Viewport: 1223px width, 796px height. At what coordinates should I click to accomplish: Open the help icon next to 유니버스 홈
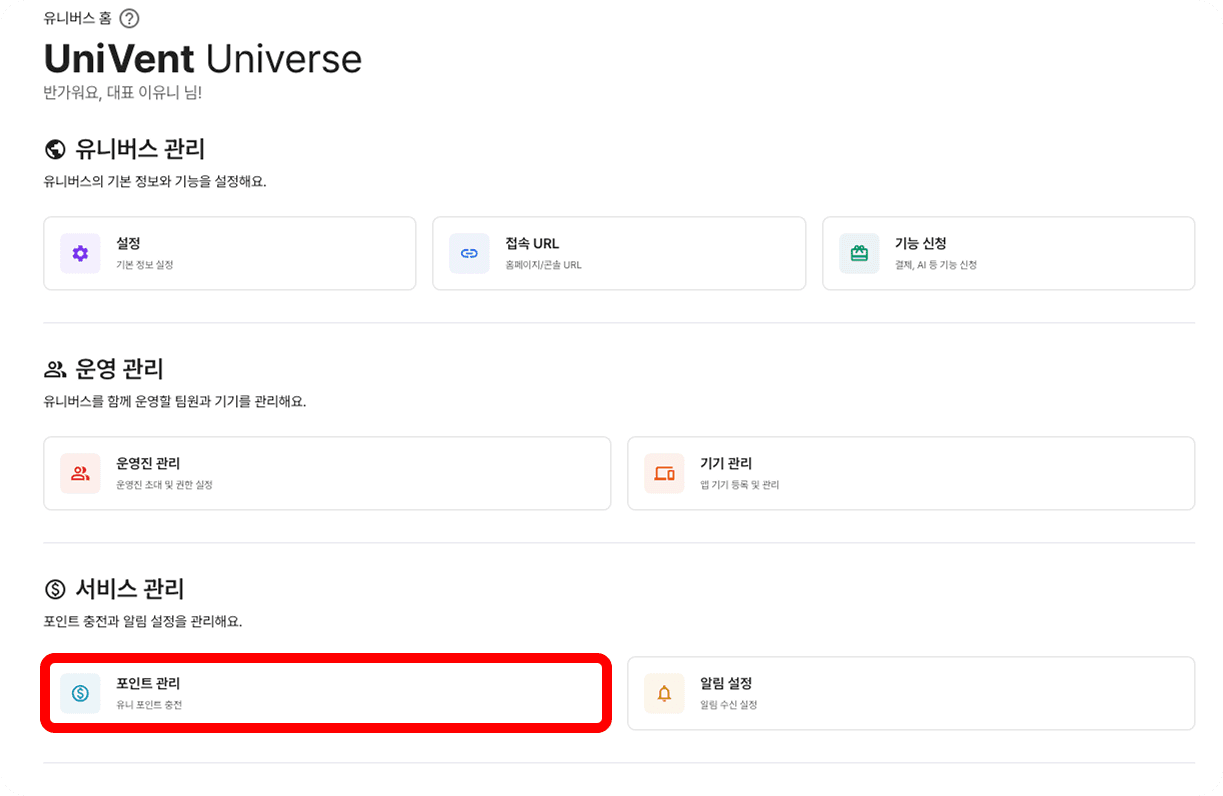[129, 18]
